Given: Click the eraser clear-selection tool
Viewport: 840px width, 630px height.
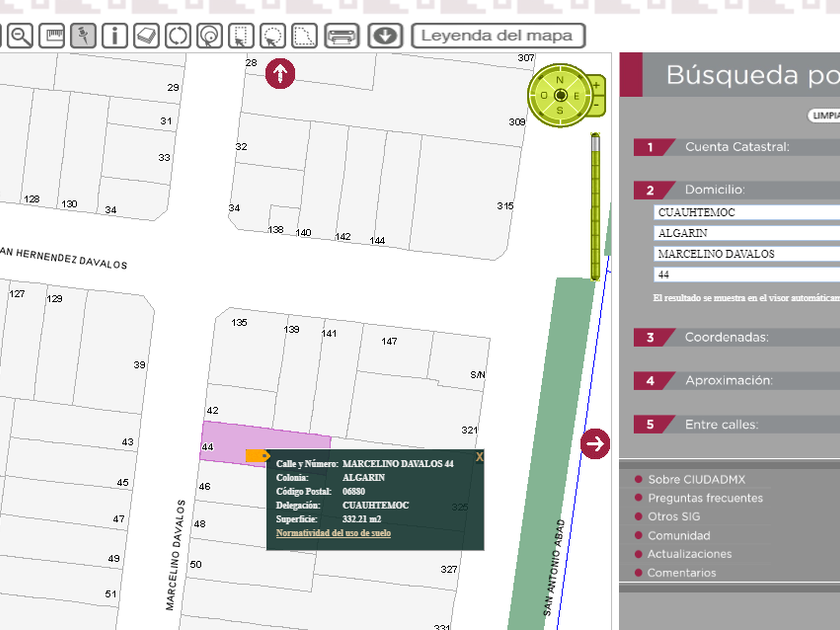Looking at the screenshot, I should [x=146, y=37].
